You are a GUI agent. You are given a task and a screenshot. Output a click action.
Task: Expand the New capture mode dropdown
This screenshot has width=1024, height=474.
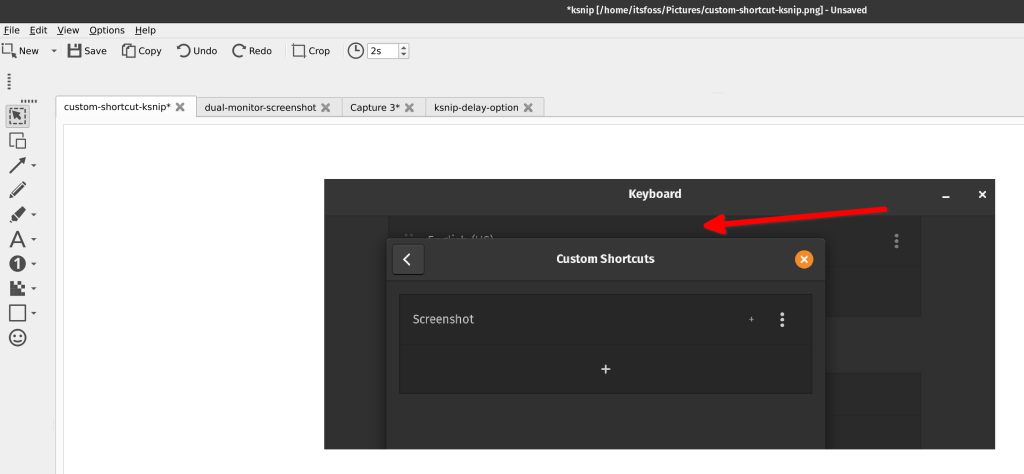click(54, 51)
